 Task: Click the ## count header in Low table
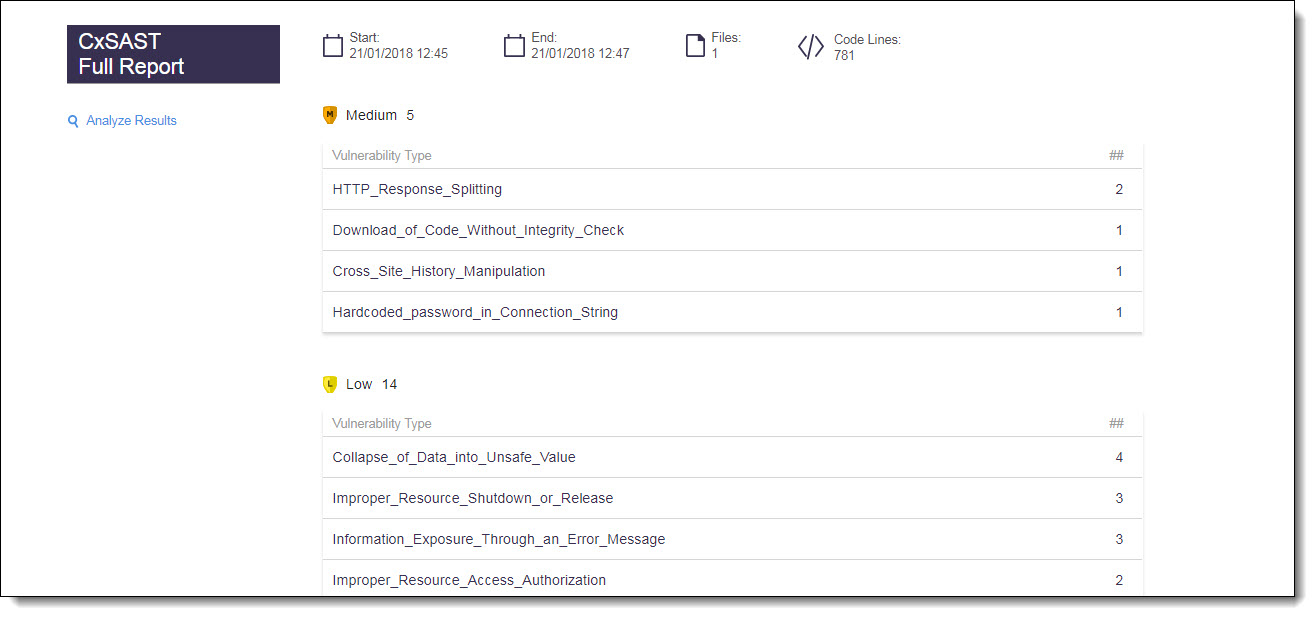tap(1117, 423)
